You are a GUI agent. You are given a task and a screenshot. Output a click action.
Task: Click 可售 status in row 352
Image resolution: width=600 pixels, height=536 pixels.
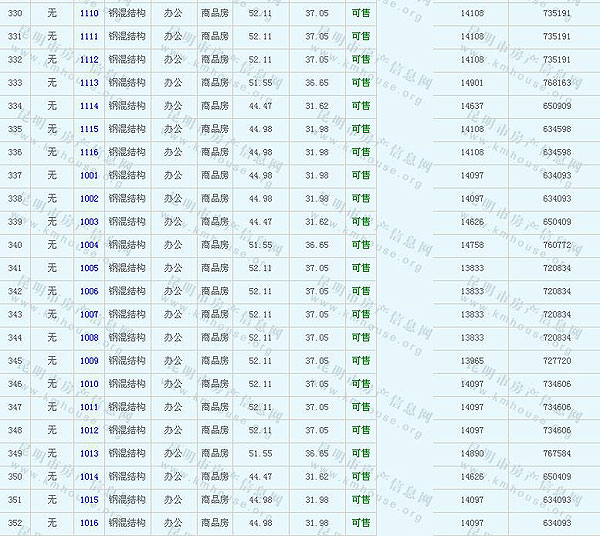(360, 523)
